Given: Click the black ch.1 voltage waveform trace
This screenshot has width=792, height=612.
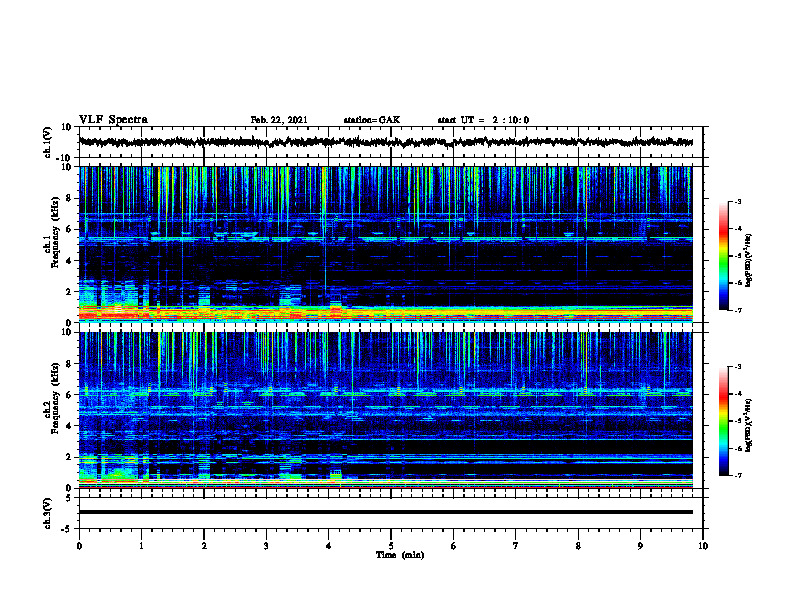Looking at the screenshot, I should point(385,142).
